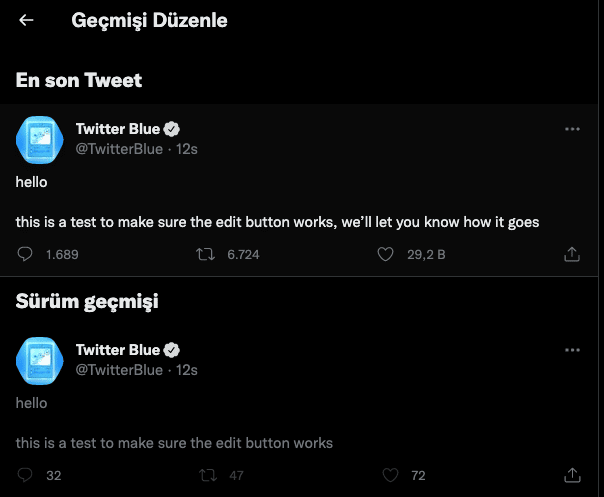Click the 12s timestamp on original version
Viewport: 604px width, 497px height.
tap(187, 370)
